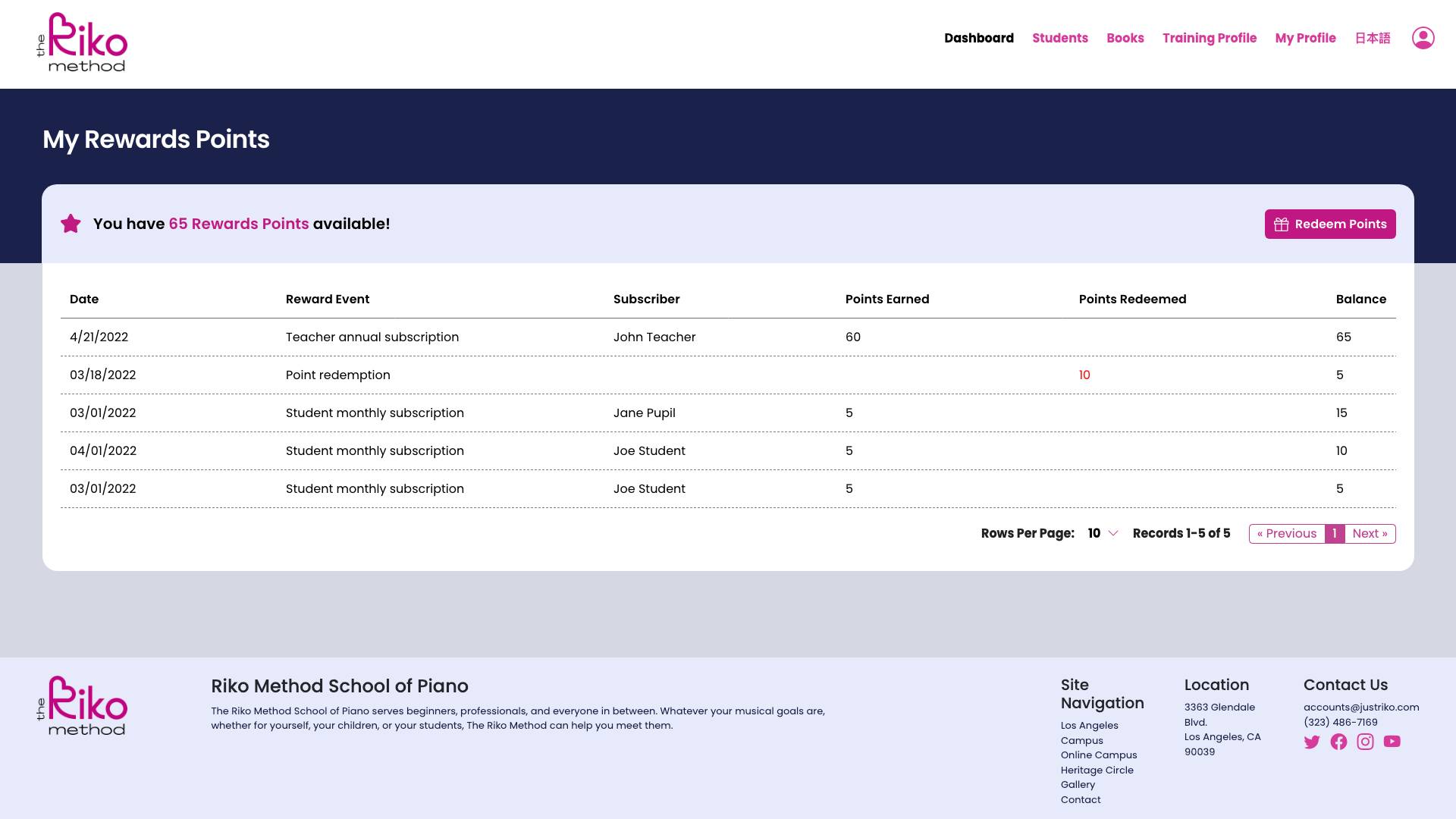Go to the Next page
This screenshot has width=1456, height=819.
click(1370, 533)
